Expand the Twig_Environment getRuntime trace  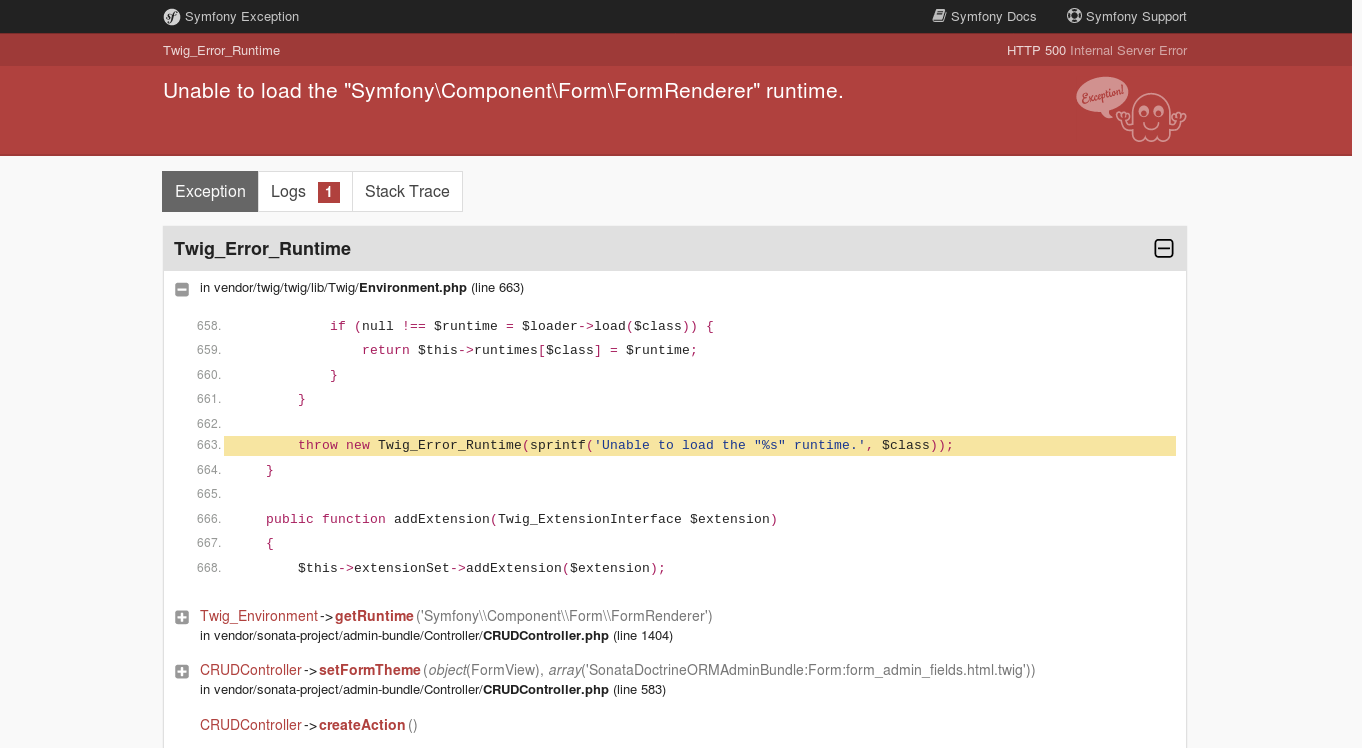point(182,617)
